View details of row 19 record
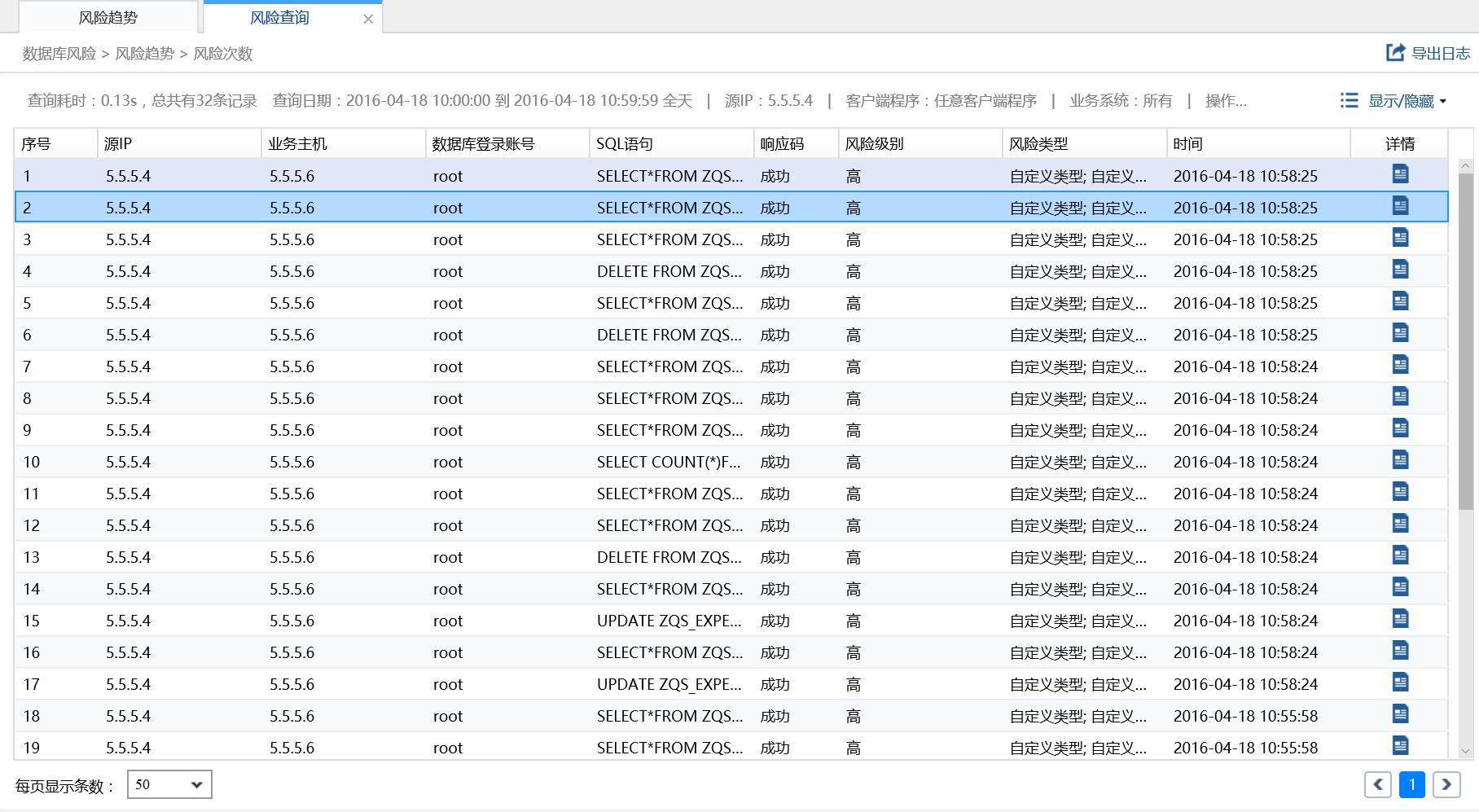1479x812 pixels. [x=1400, y=745]
